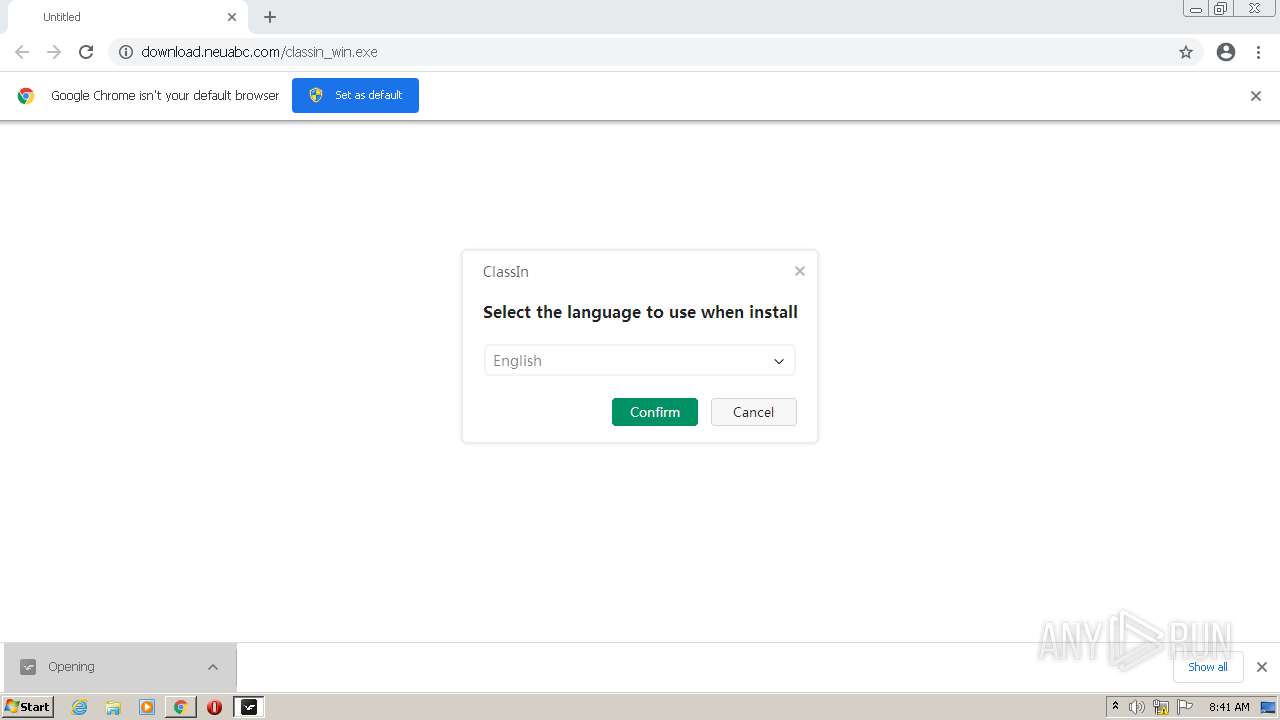View site information icon in address bar
This screenshot has height=720, width=1280.
pyautogui.click(x=126, y=52)
